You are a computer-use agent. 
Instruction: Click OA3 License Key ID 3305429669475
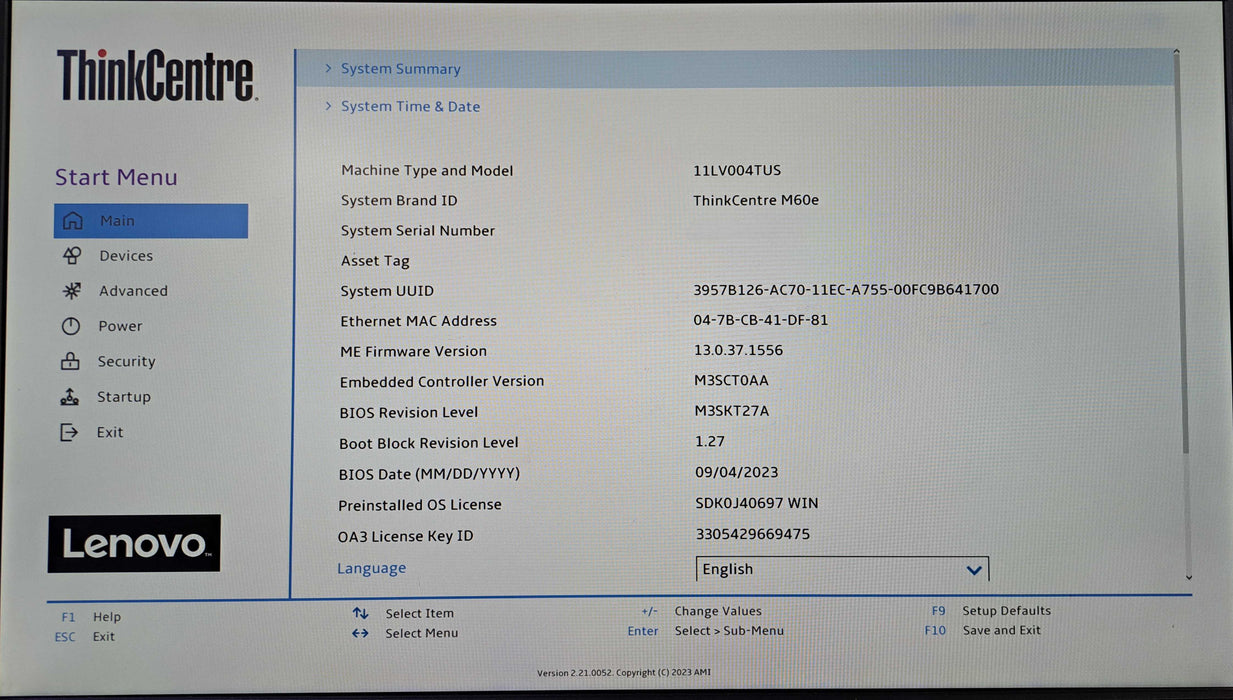click(753, 534)
